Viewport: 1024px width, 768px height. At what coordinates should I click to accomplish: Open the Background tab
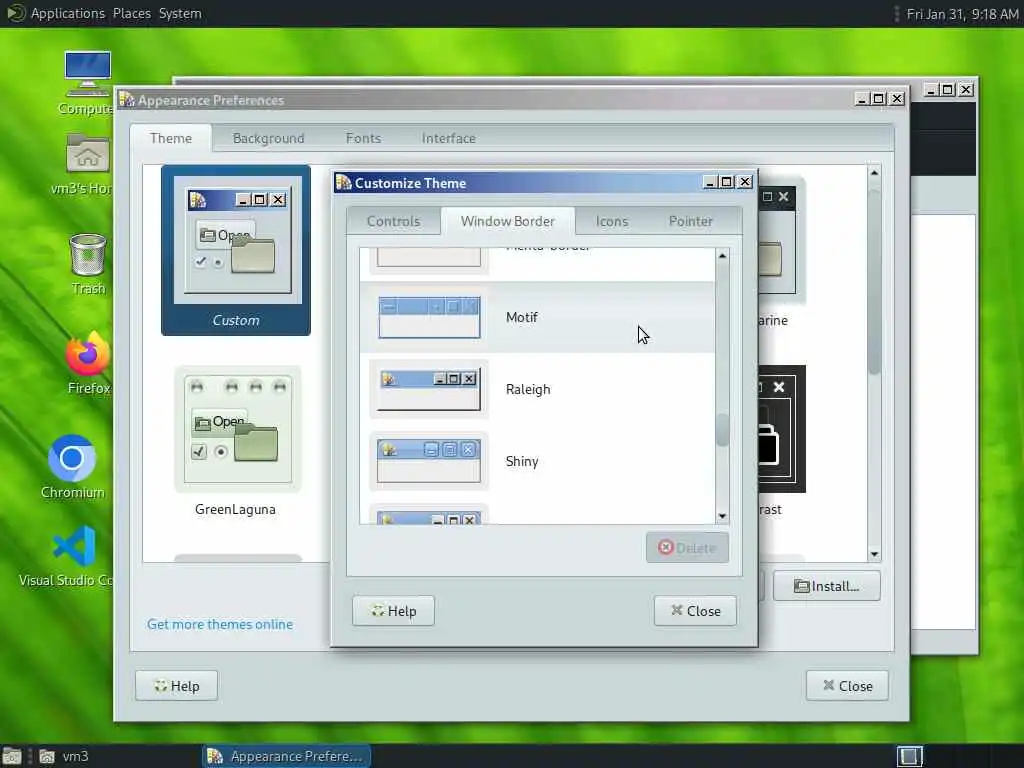click(x=268, y=138)
